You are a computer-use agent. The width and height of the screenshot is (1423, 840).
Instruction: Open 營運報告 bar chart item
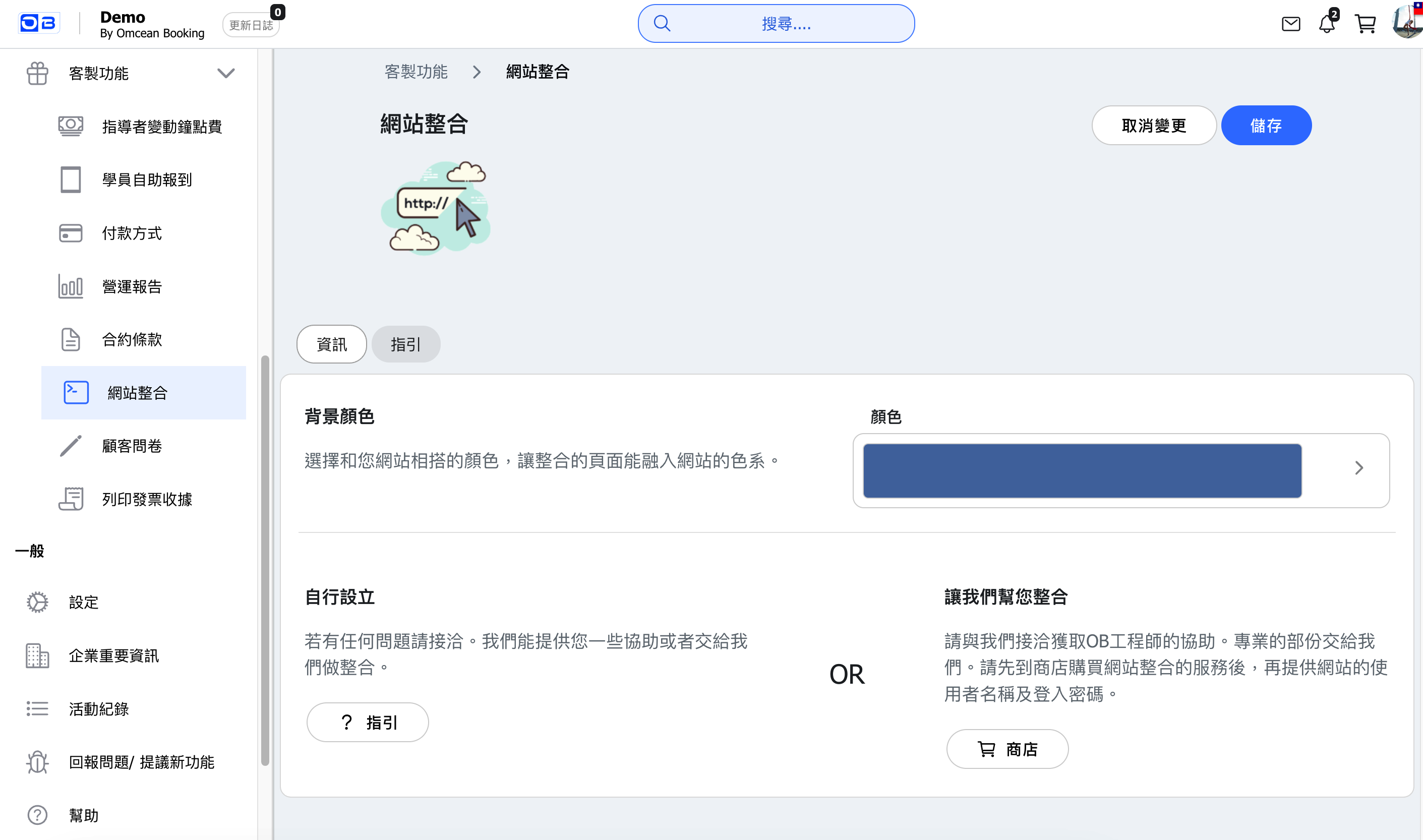pos(71,286)
